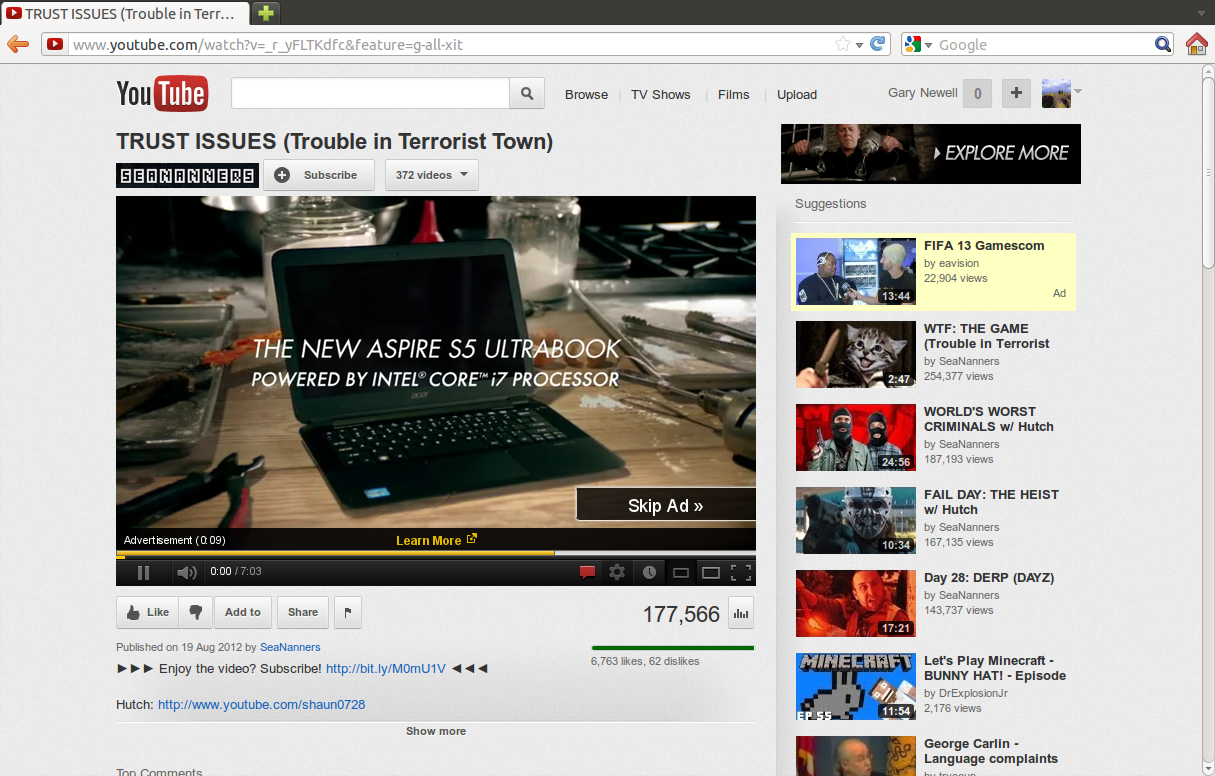
Task: Open the Day 28: DERP (DAYZ) thumbnail
Action: pyautogui.click(x=856, y=603)
